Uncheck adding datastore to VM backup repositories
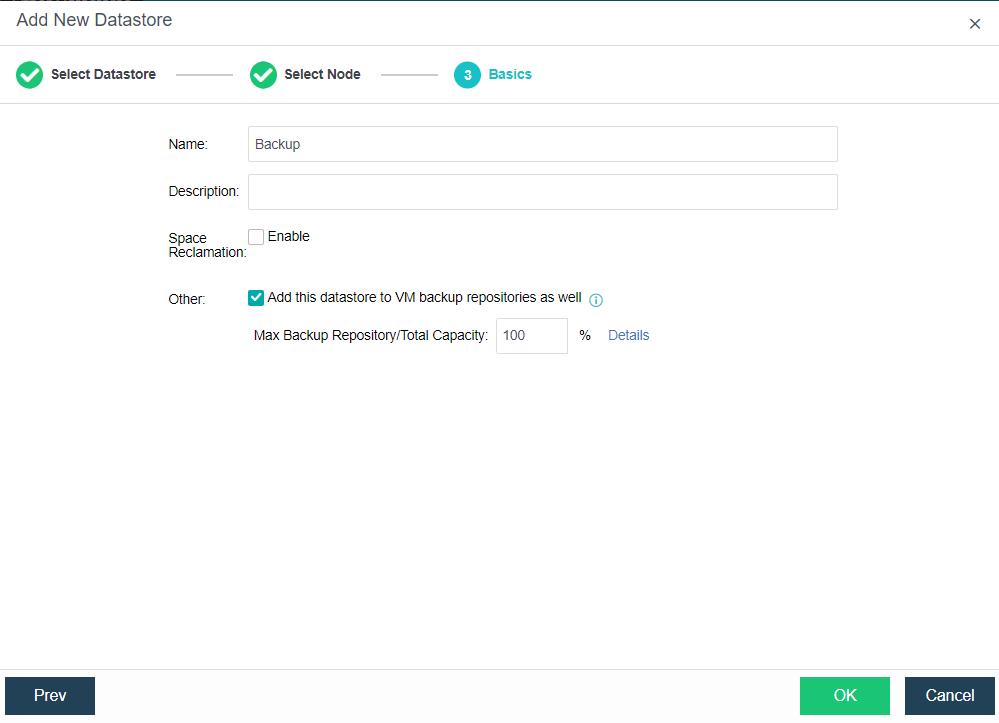 point(256,297)
